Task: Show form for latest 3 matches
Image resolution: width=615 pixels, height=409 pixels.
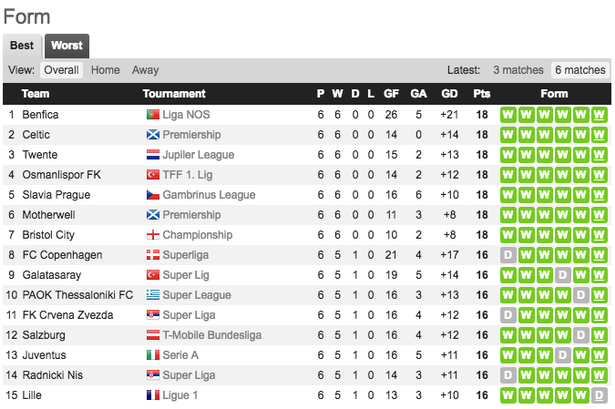Action: point(517,70)
